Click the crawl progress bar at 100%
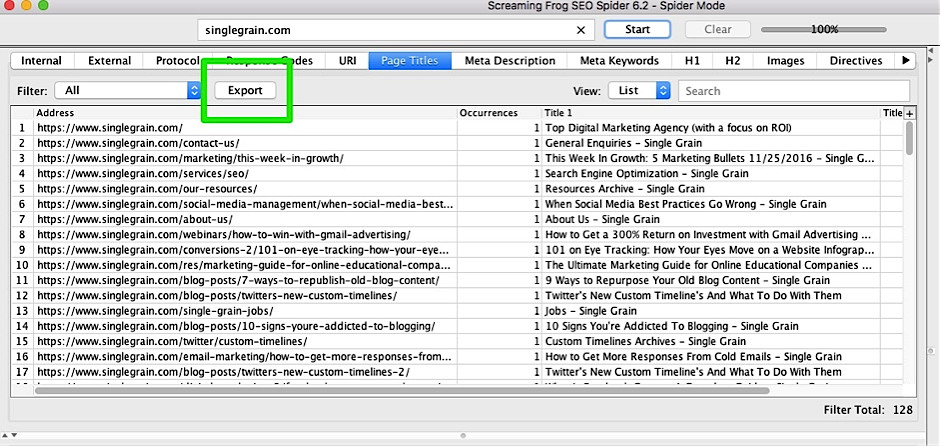The image size is (941, 446). pyautogui.click(x=824, y=30)
